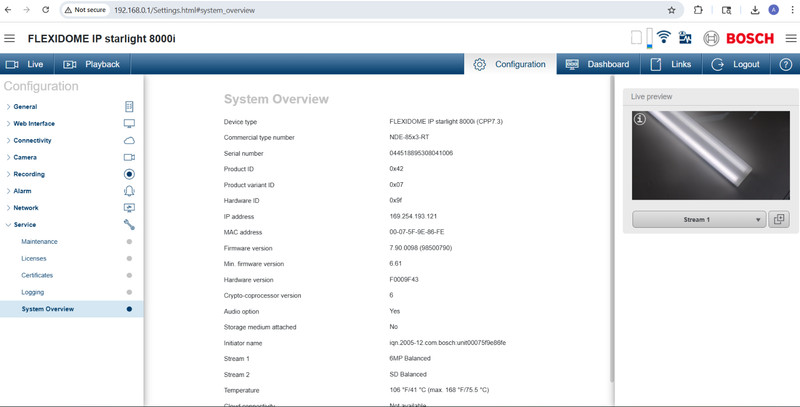Screen dimensions: 800x407
Task: Open live preview in a new window
Action: 779,219
